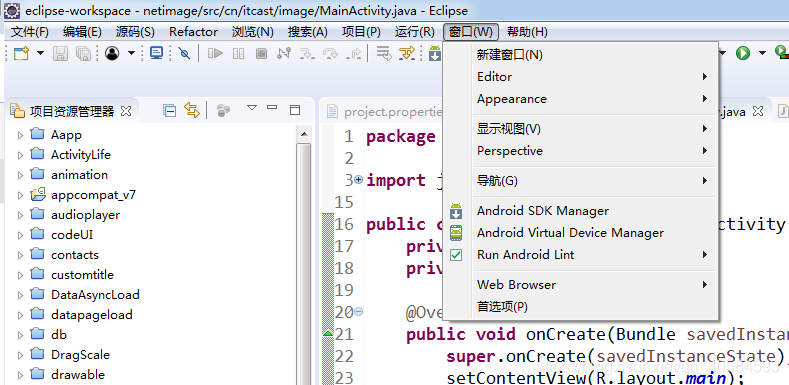Click the green Run toolbar button
The image size is (789, 385).
[743, 53]
